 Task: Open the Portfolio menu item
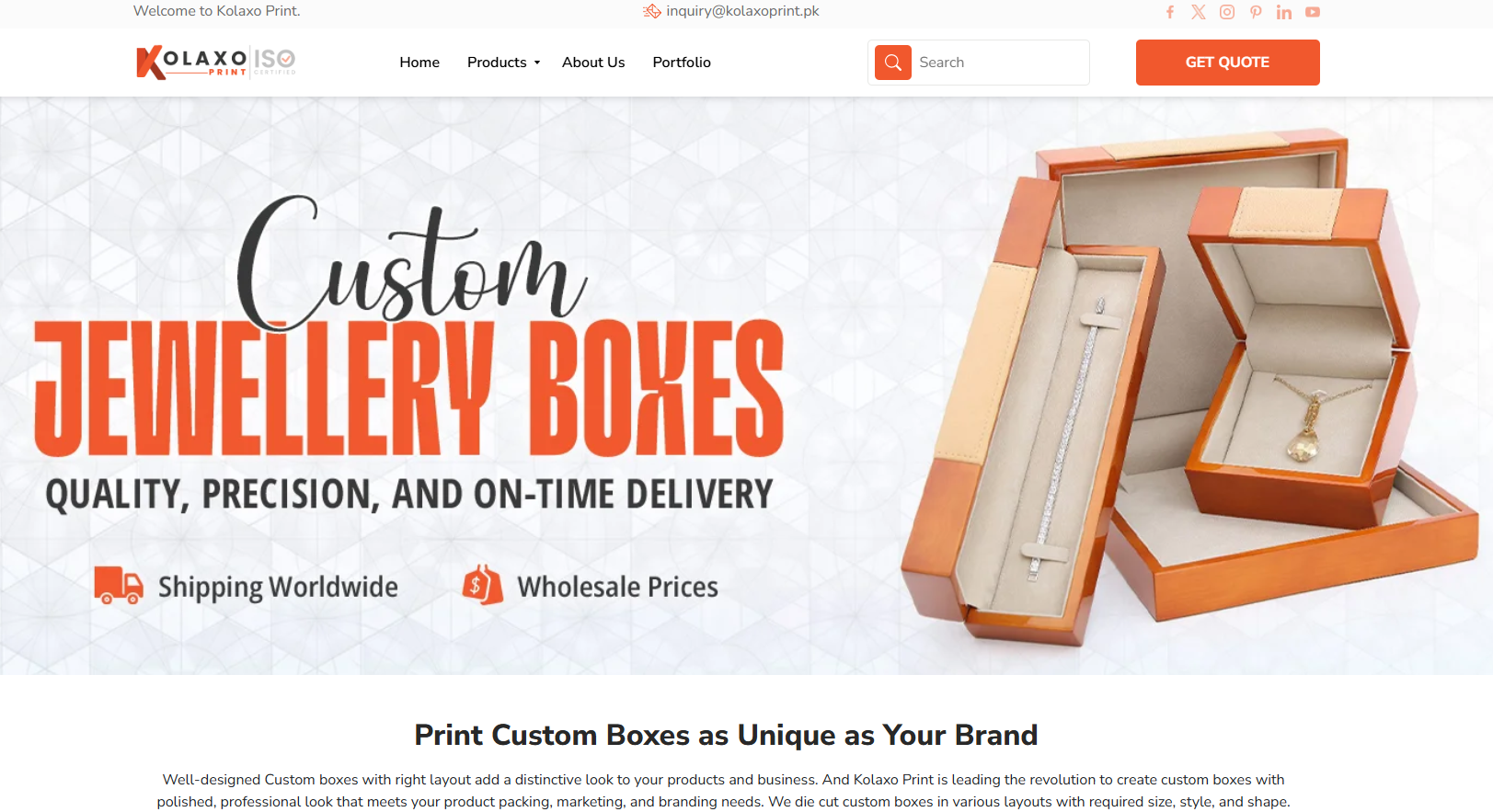point(682,63)
